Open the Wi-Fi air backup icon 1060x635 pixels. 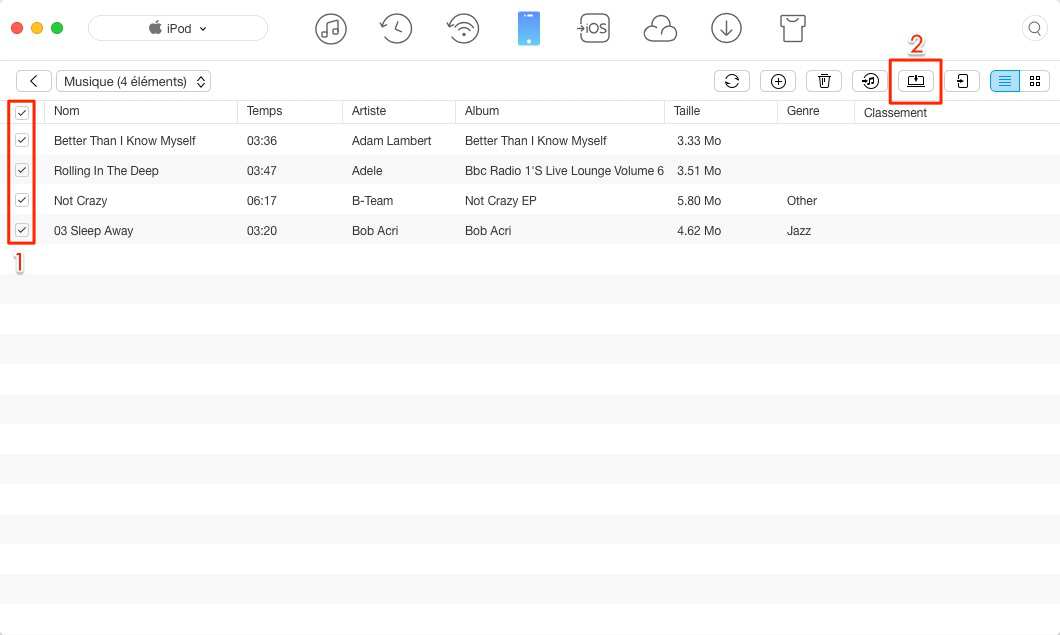tap(463, 29)
